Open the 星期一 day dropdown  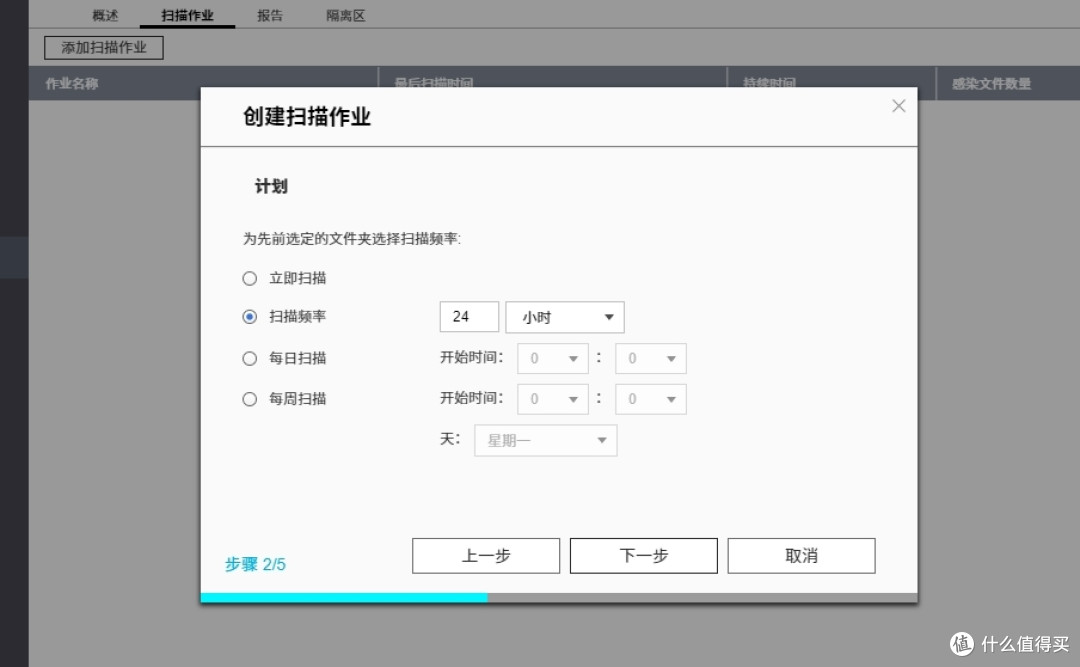click(x=546, y=440)
